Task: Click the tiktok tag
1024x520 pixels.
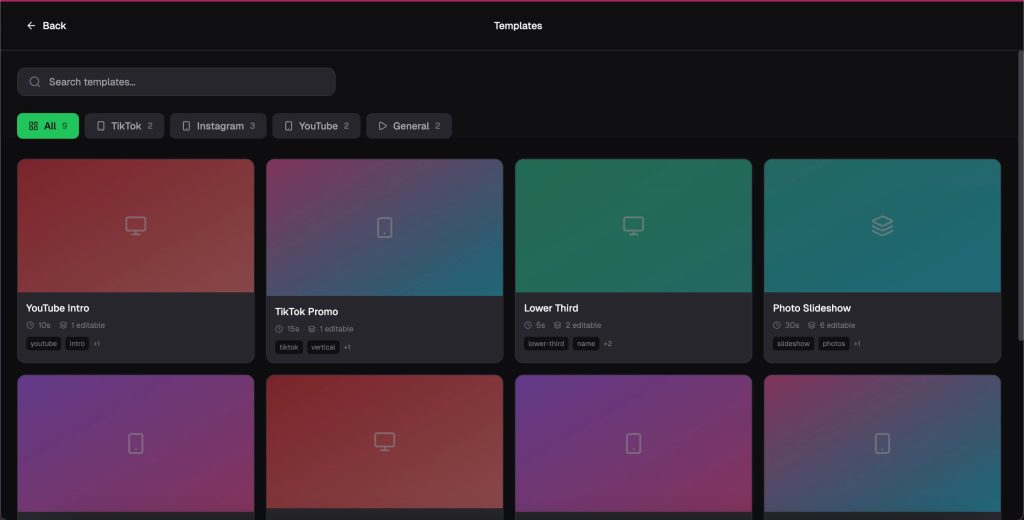Action: click(289, 348)
